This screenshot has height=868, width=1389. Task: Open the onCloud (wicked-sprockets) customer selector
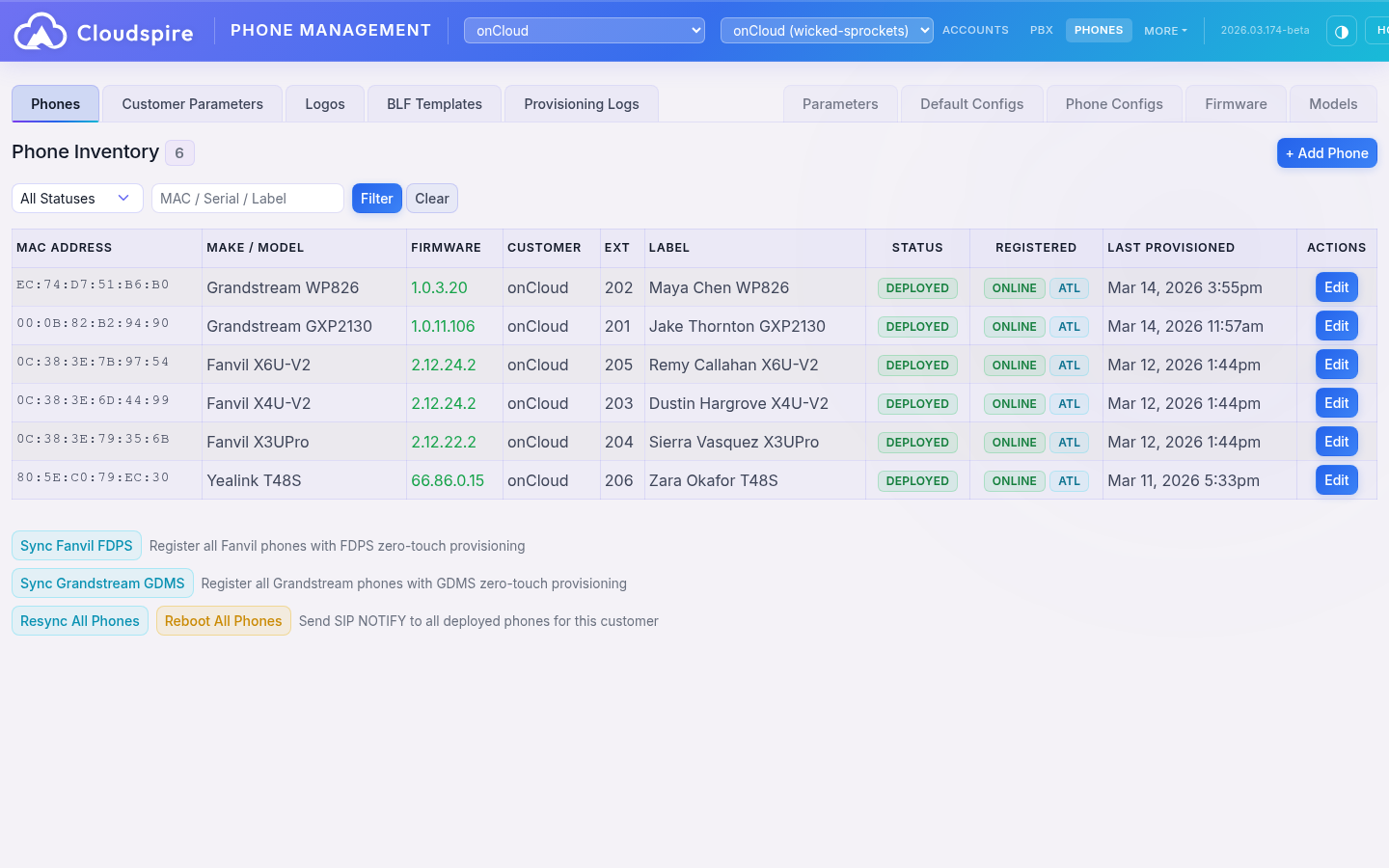click(826, 30)
